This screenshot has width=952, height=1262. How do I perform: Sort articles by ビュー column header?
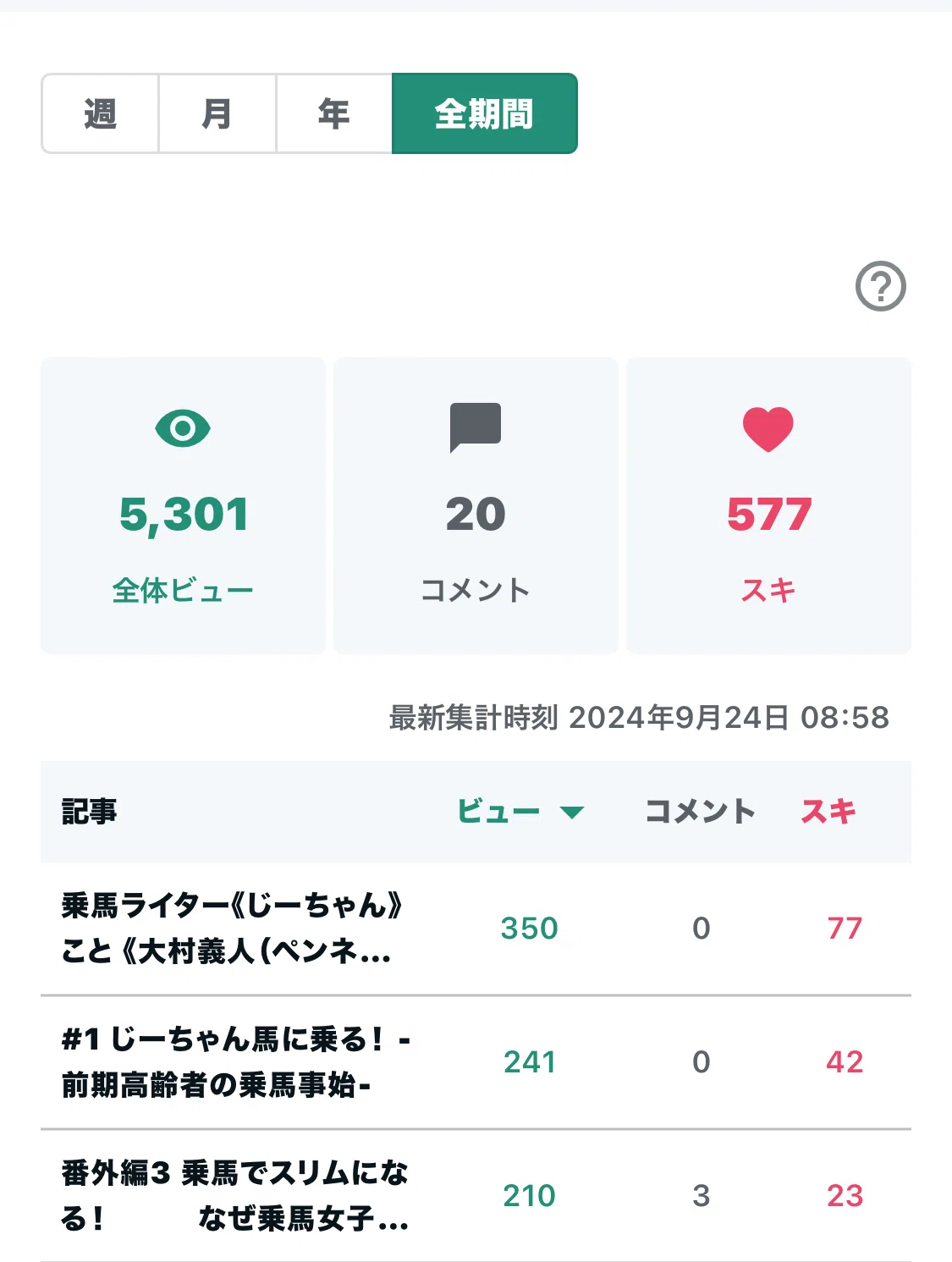coord(498,812)
